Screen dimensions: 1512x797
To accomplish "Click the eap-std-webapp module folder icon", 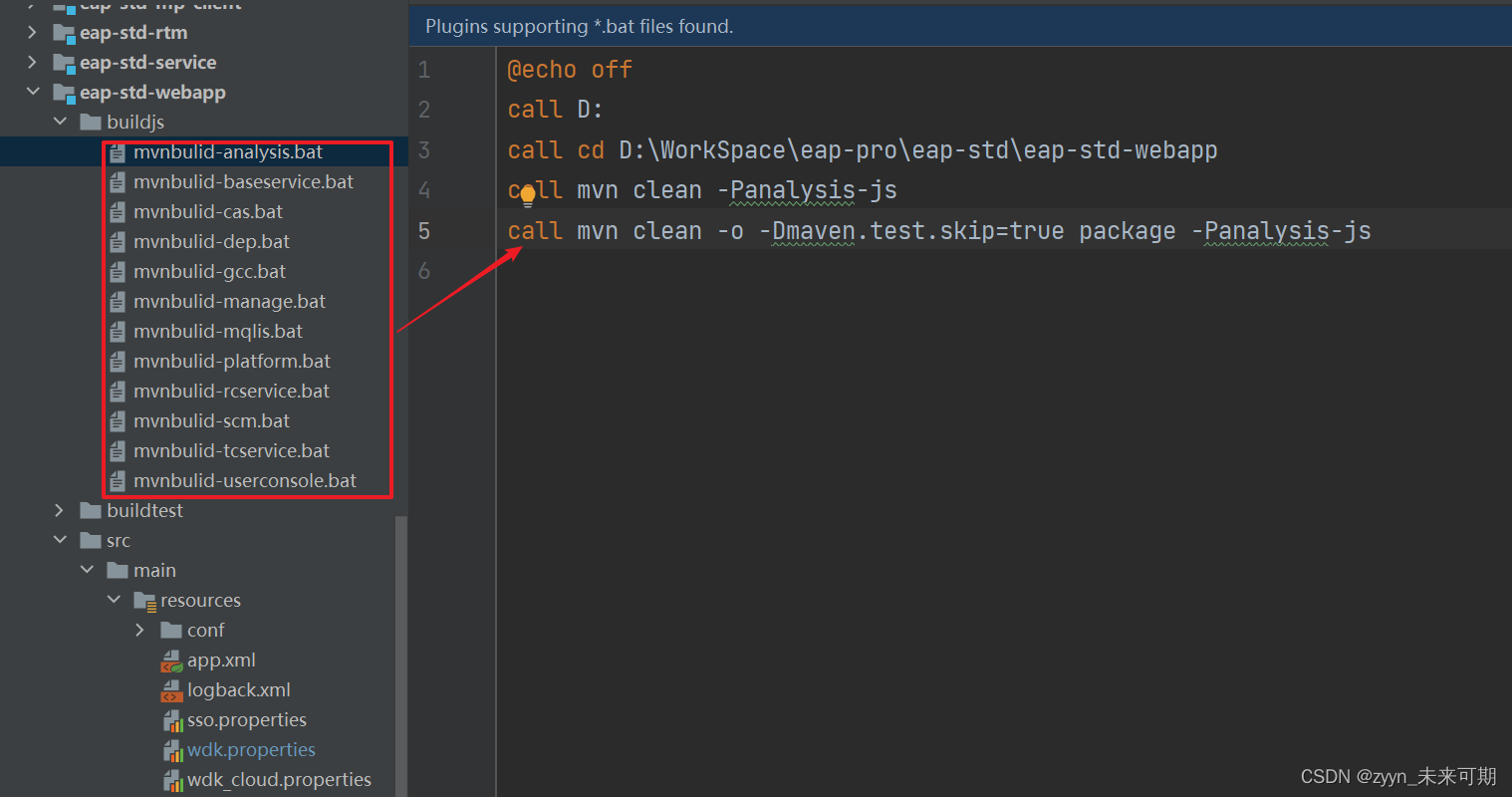I will pos(64,94).
